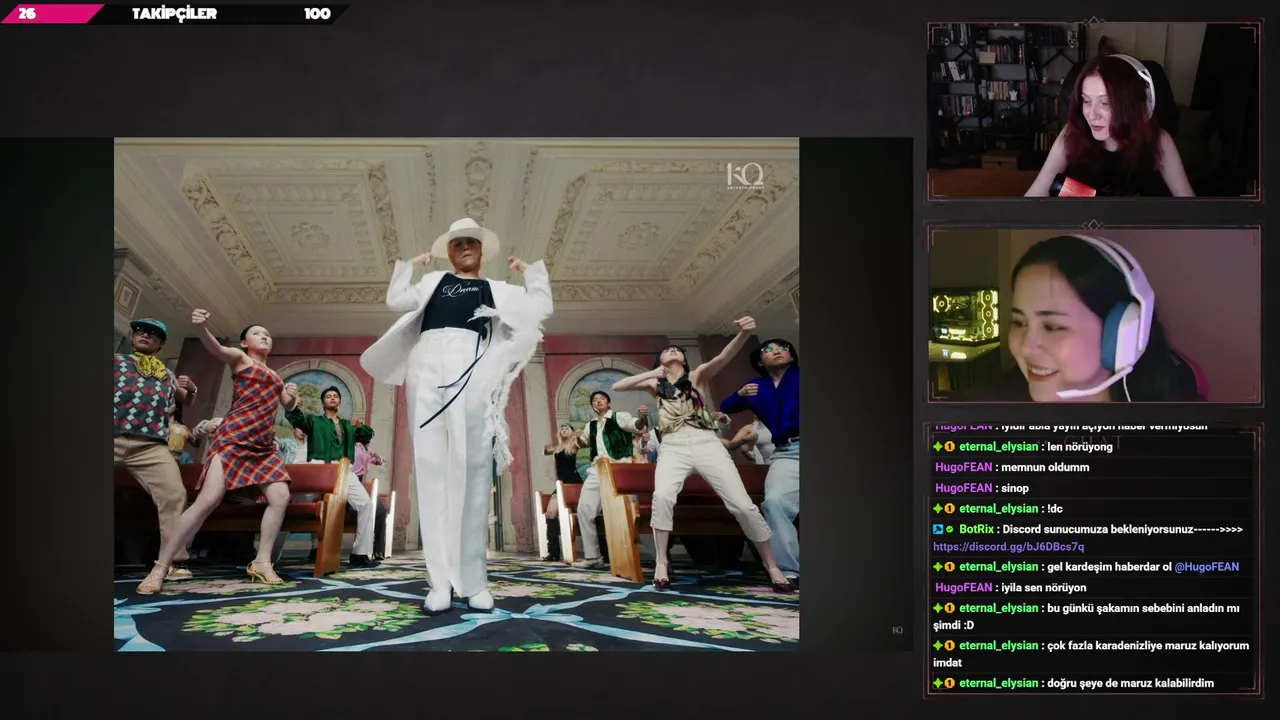Click the message "iyila sen nörüyon"
1280x720 pixels.
(1044, 588)
